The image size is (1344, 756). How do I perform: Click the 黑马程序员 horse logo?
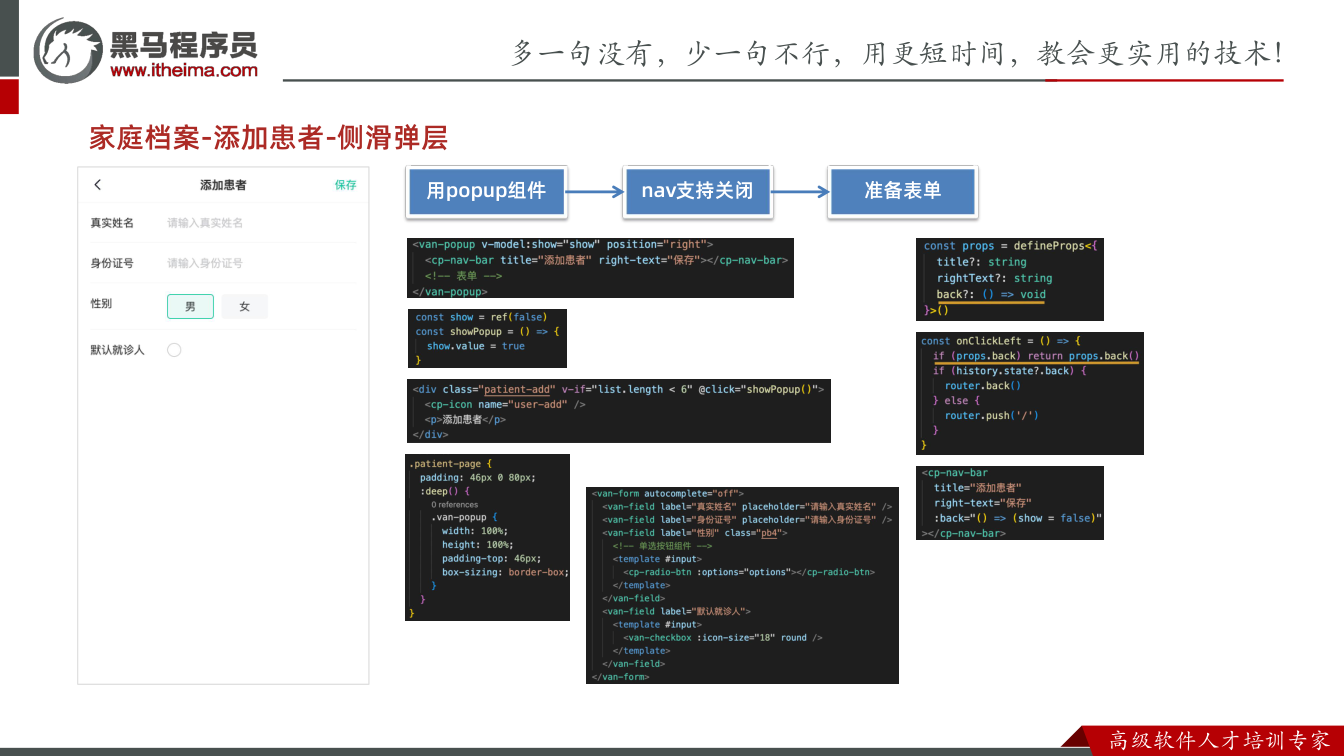[67, 50]
